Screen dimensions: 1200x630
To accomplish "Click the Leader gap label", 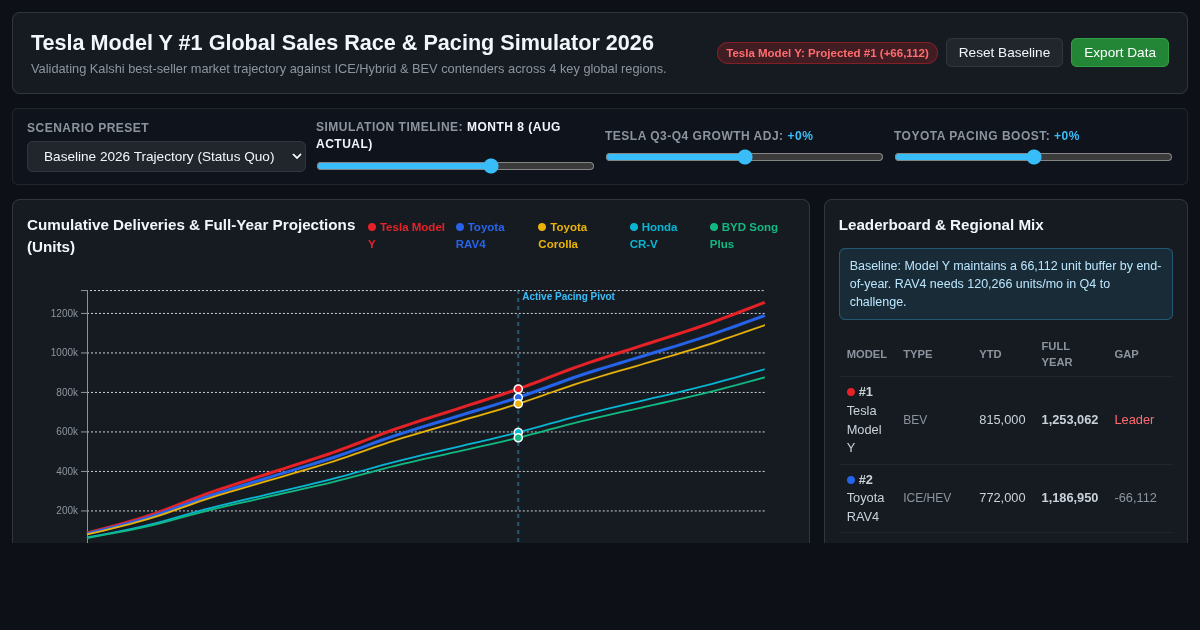I will [1134, 420].
